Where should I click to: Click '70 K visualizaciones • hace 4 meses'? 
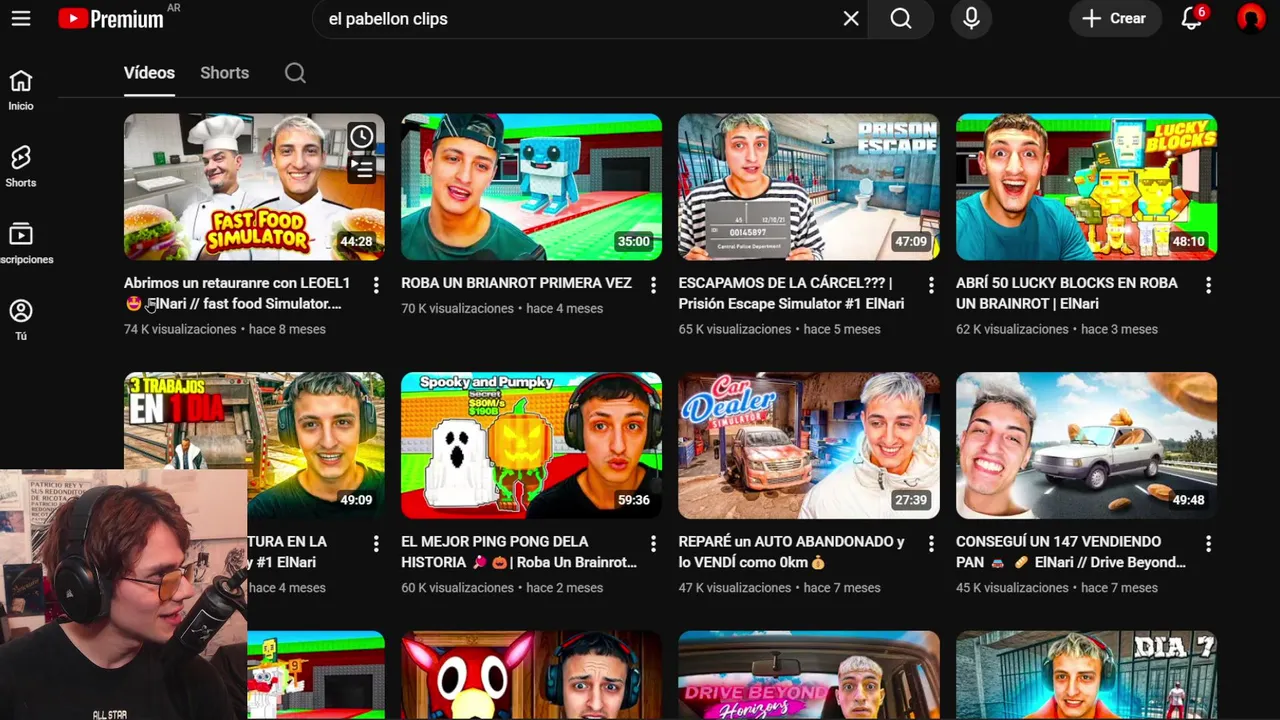point(502,308)
